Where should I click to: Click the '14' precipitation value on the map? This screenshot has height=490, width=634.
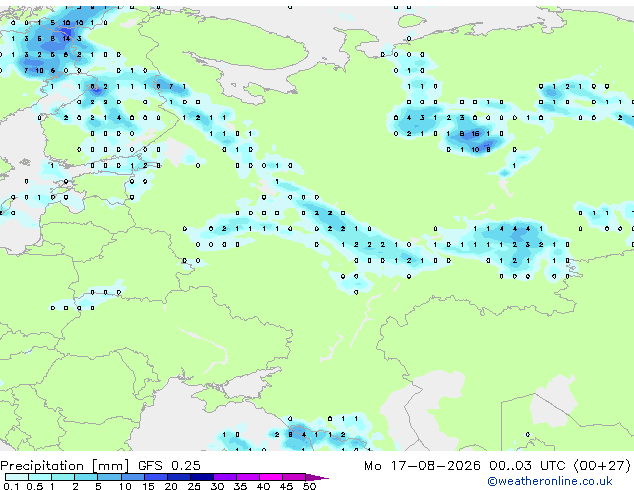[66, 39]
